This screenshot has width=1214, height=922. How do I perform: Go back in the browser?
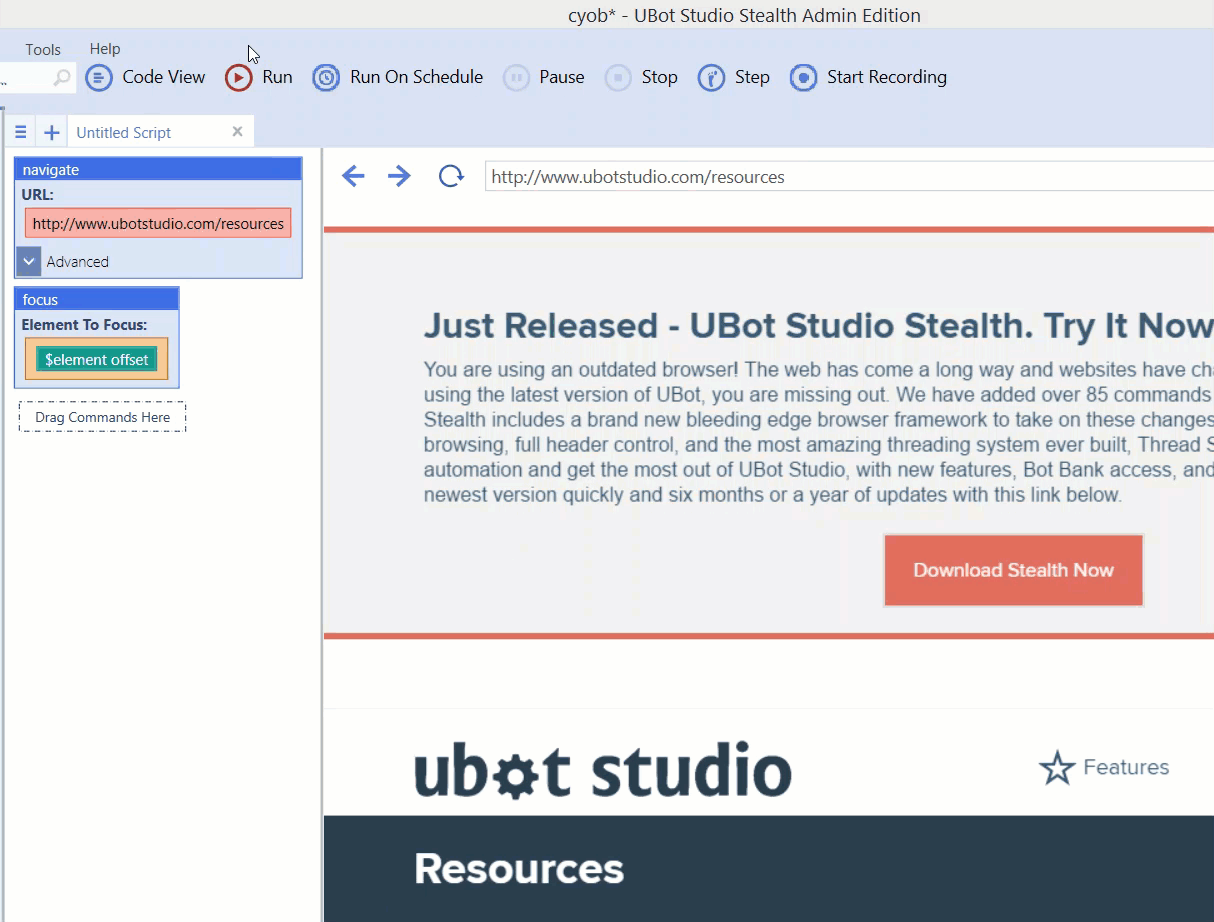pos(353,177)
